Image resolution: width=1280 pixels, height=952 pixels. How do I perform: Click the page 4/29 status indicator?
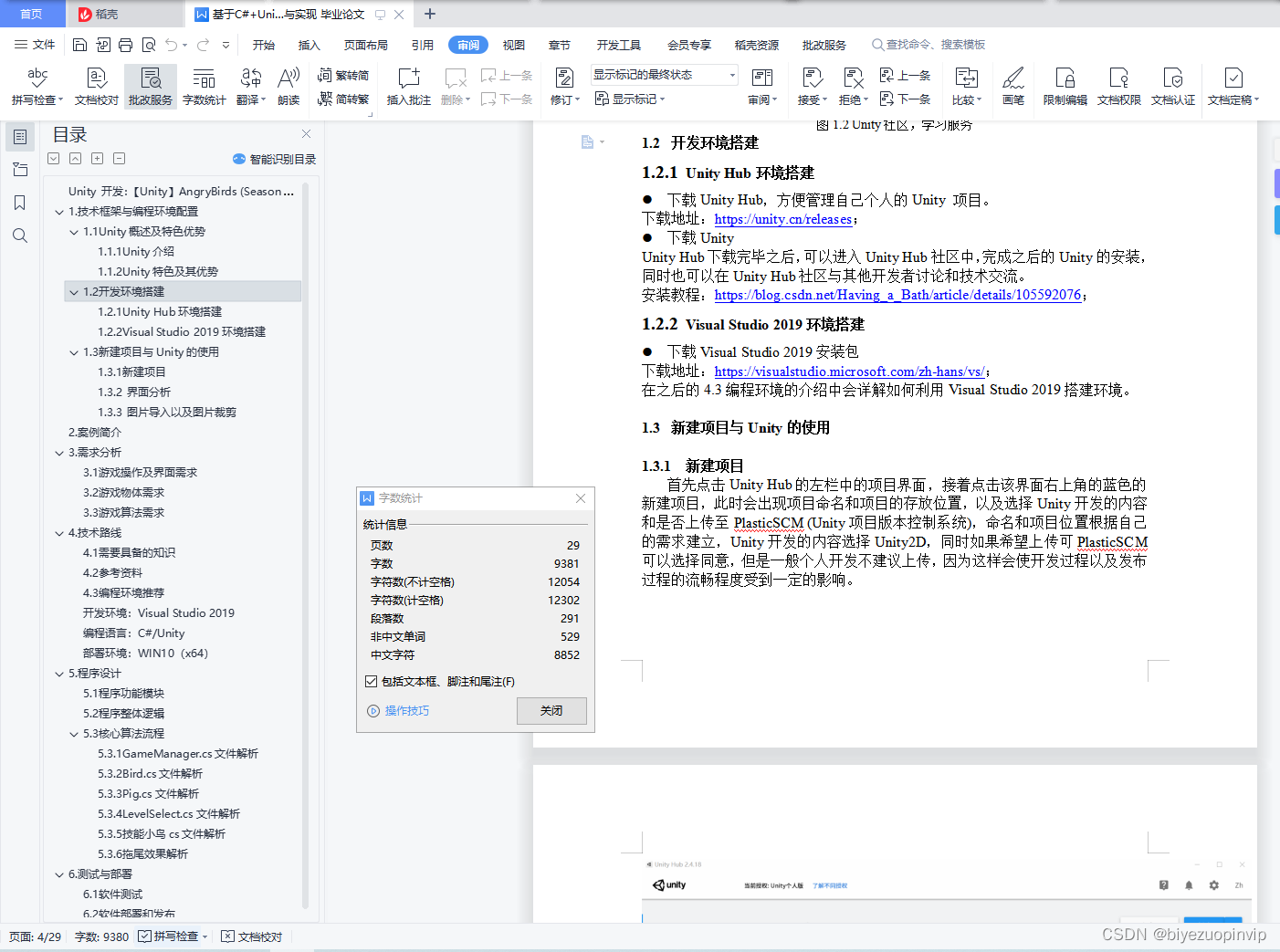click(36, 936)
